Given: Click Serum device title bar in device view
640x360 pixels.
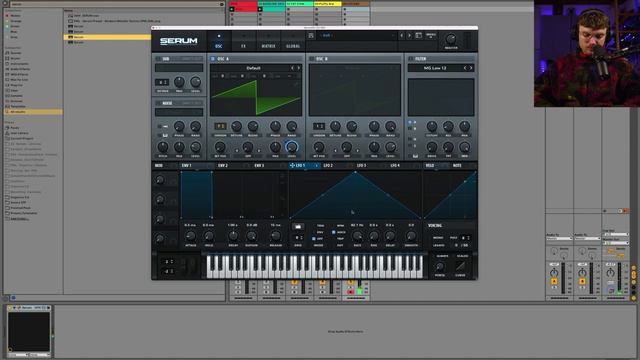Looking at the screenshot, I should [x=29, y=307].
